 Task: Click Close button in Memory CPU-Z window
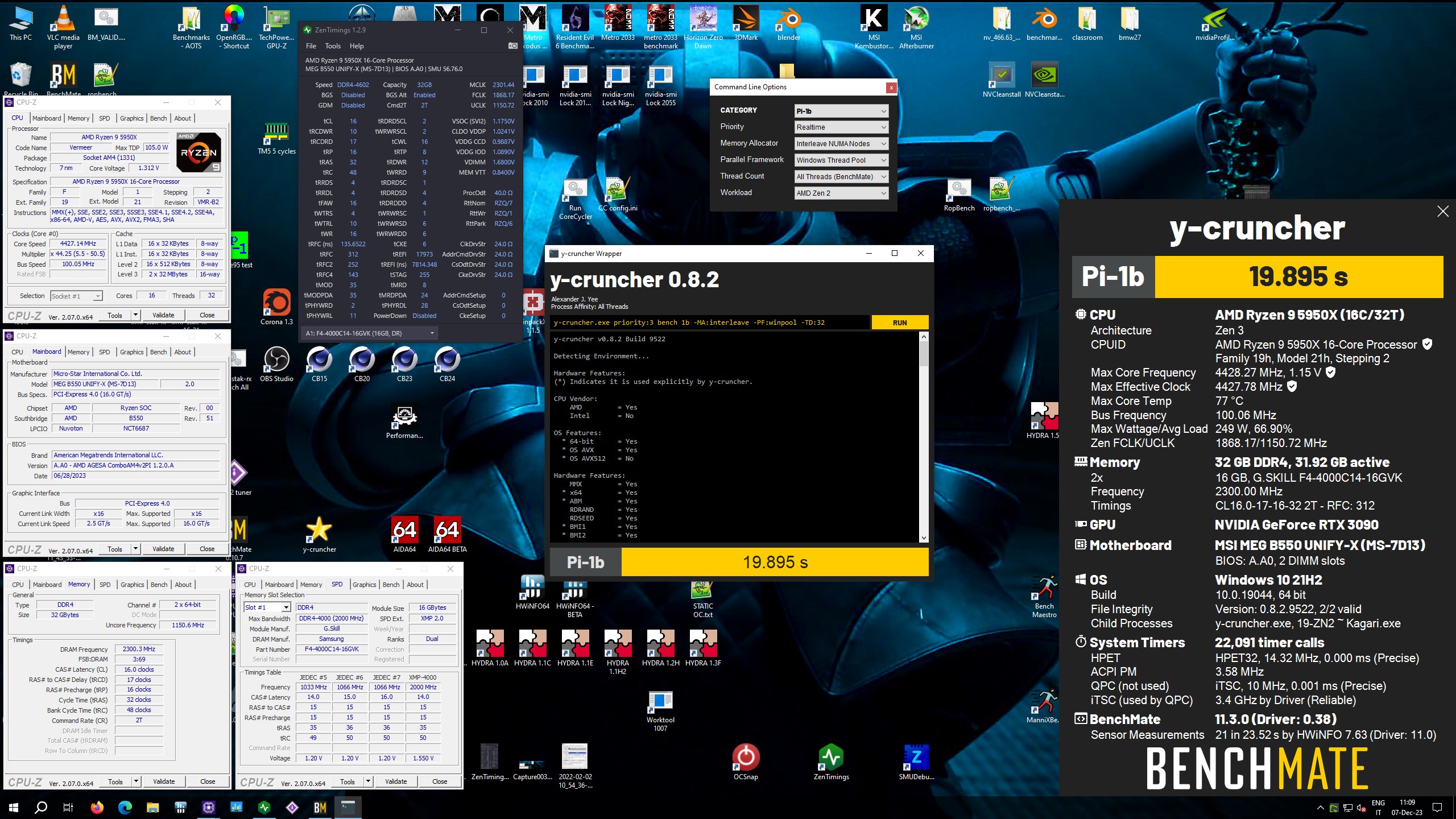click(208, 781)
